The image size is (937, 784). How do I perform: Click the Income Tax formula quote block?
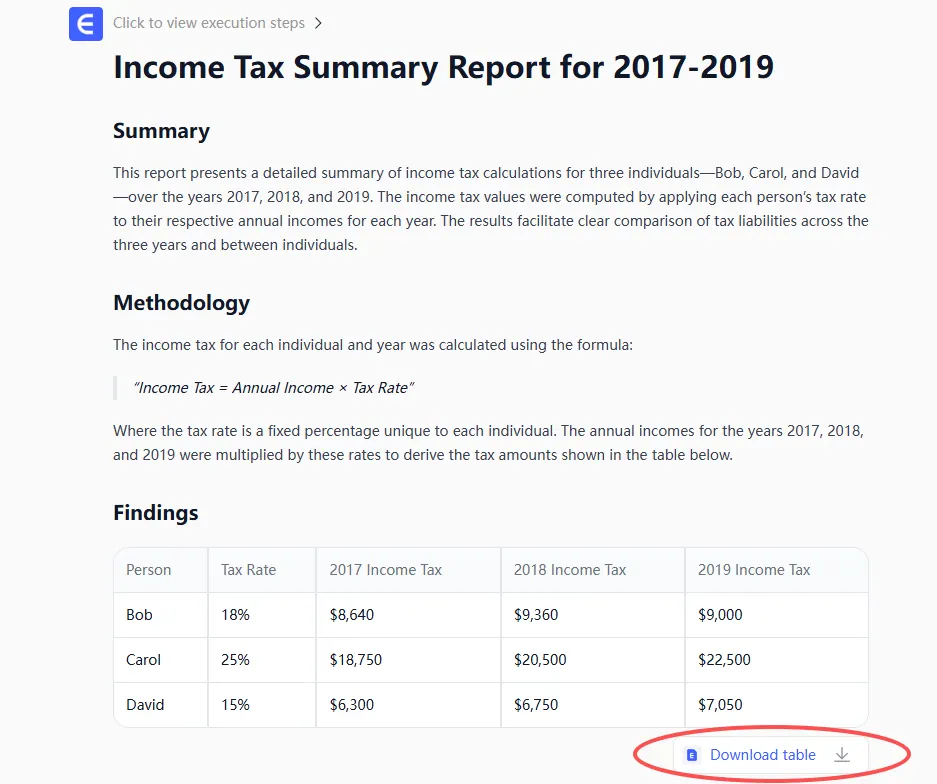[273, 388]
